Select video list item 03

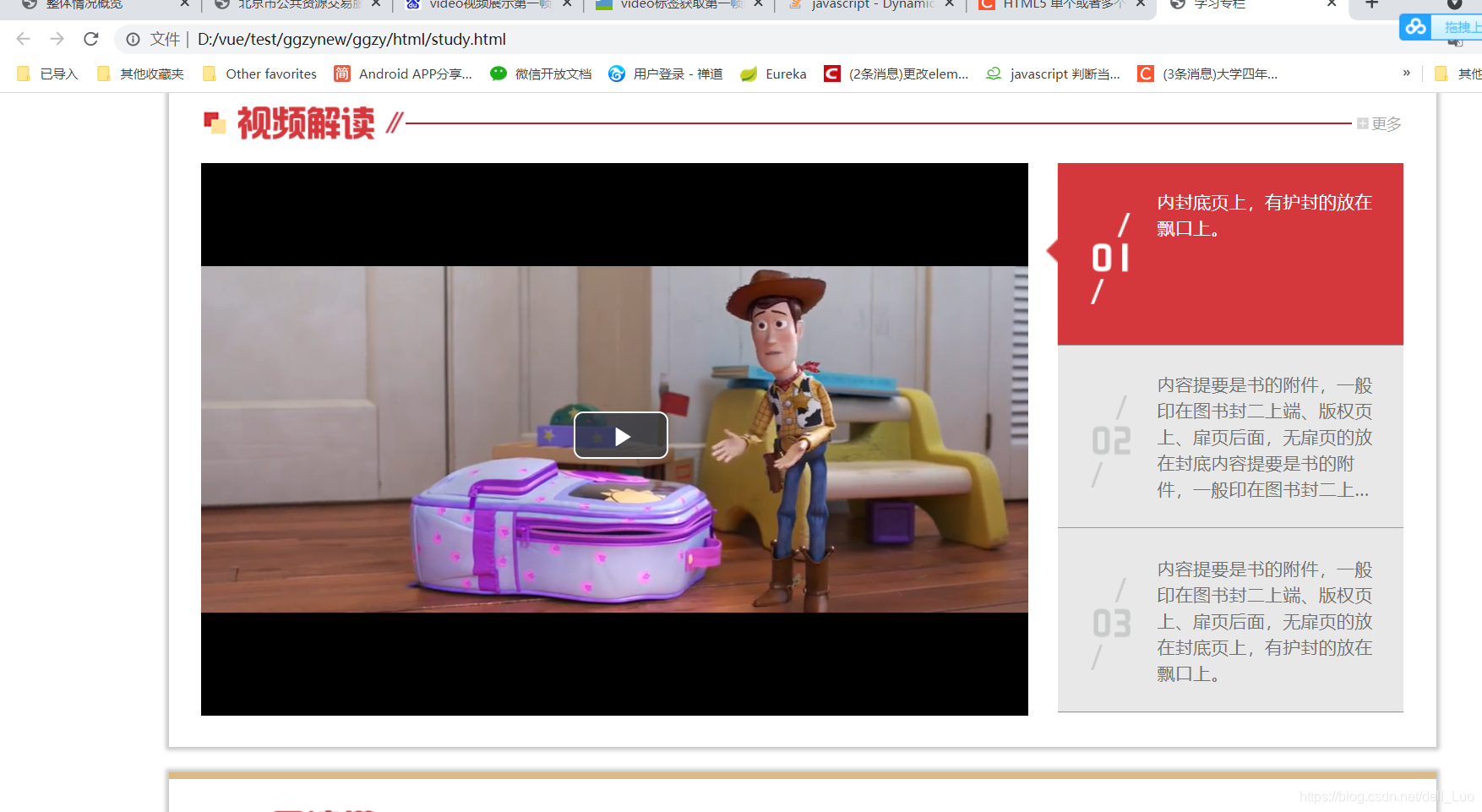click(1230, 620)
